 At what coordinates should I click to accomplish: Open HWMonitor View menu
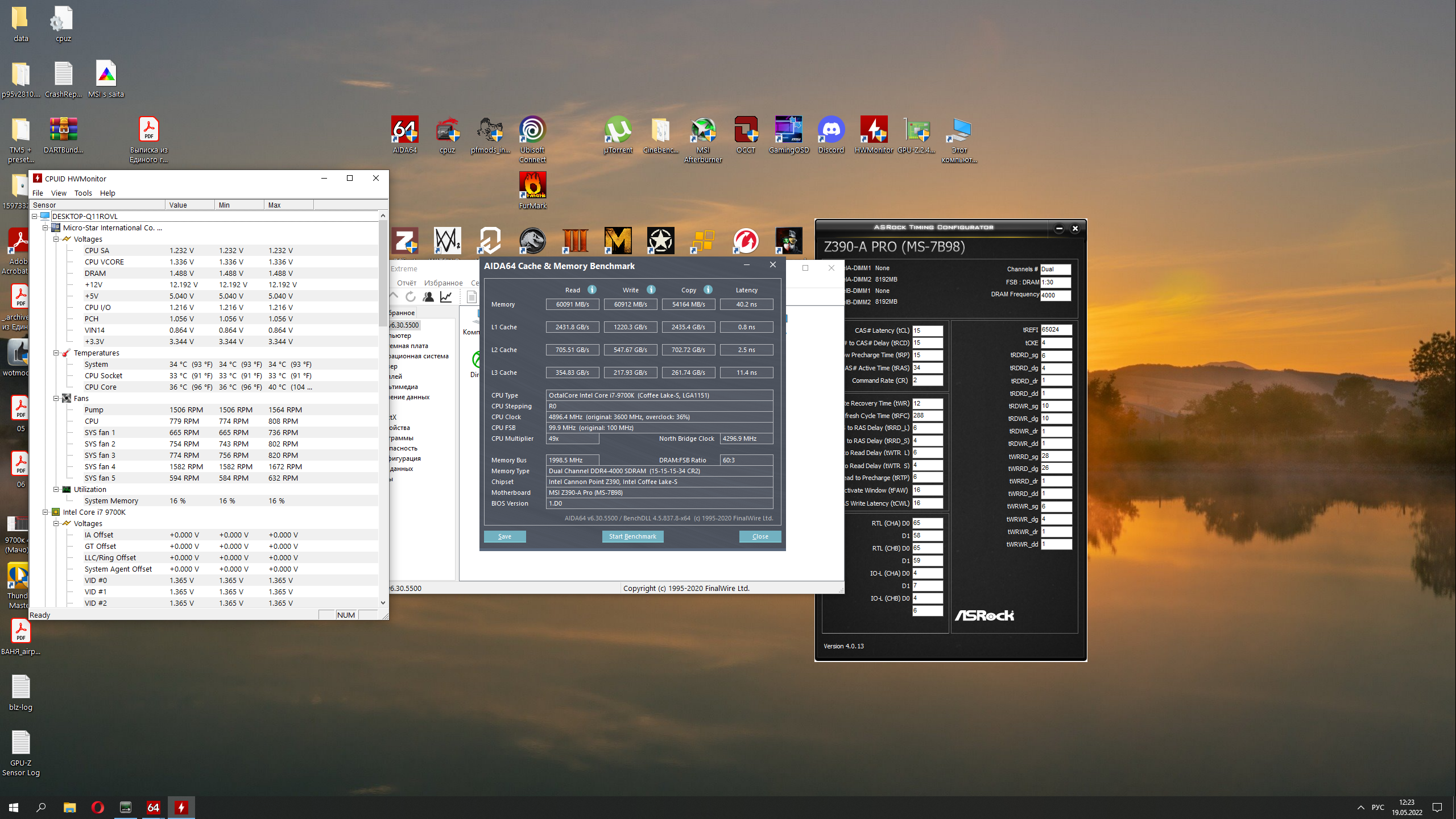[59, 193]
